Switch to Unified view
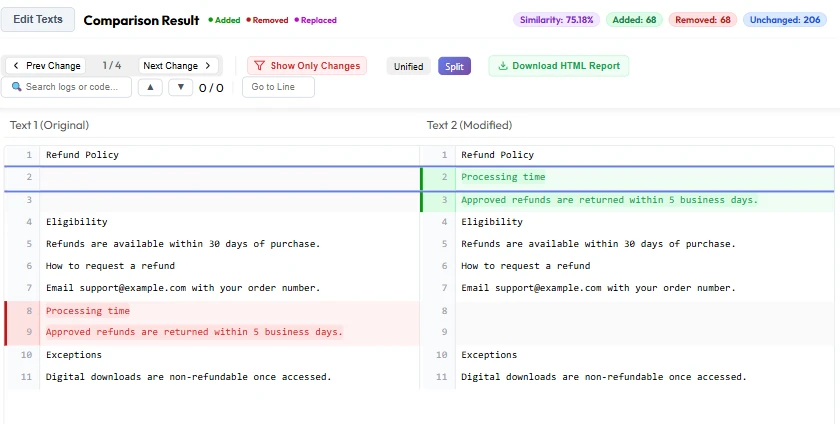The width and height of the screenshot is (840, 424). pyautogui.click(x=408, y=66)
